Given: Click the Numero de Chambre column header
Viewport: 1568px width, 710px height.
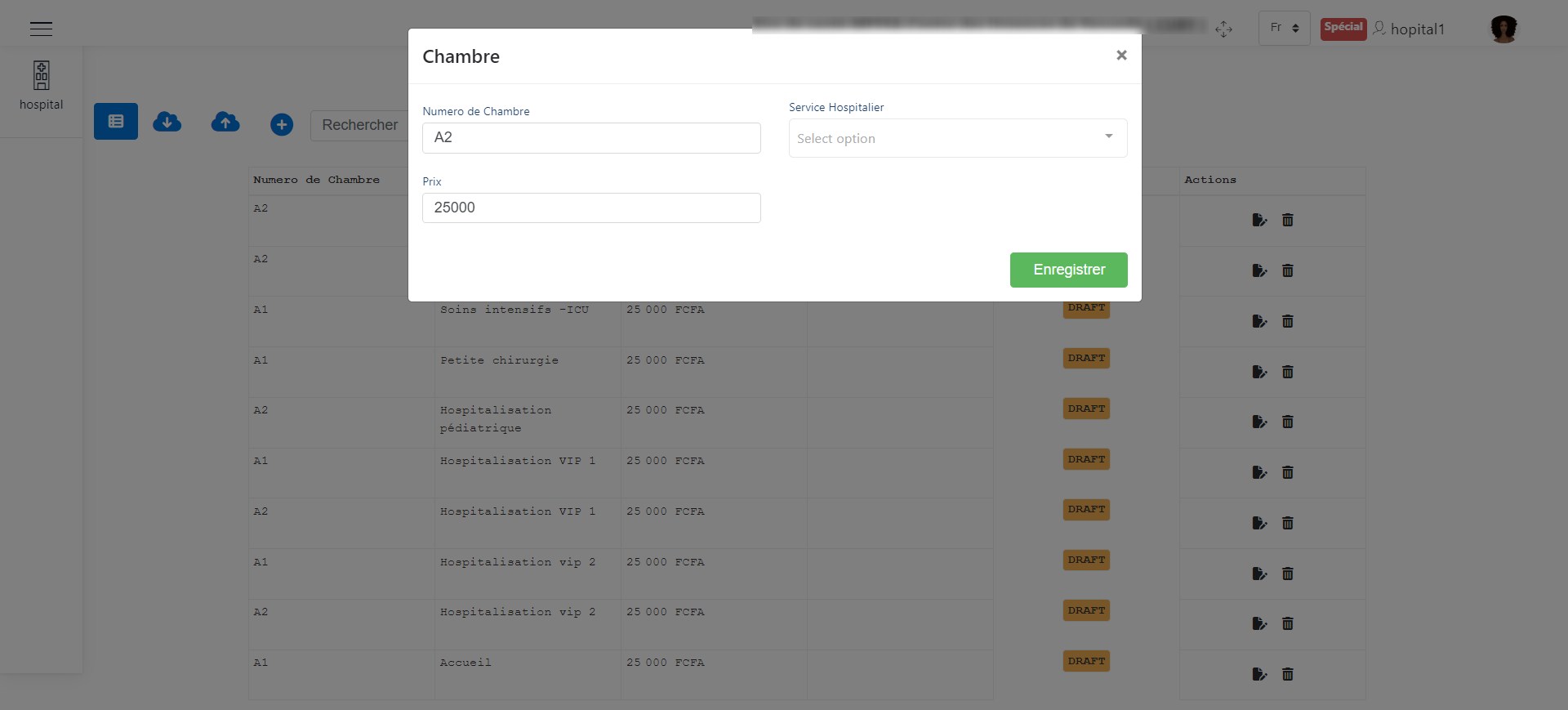Looking at the screenshot, I should [316, 180].
